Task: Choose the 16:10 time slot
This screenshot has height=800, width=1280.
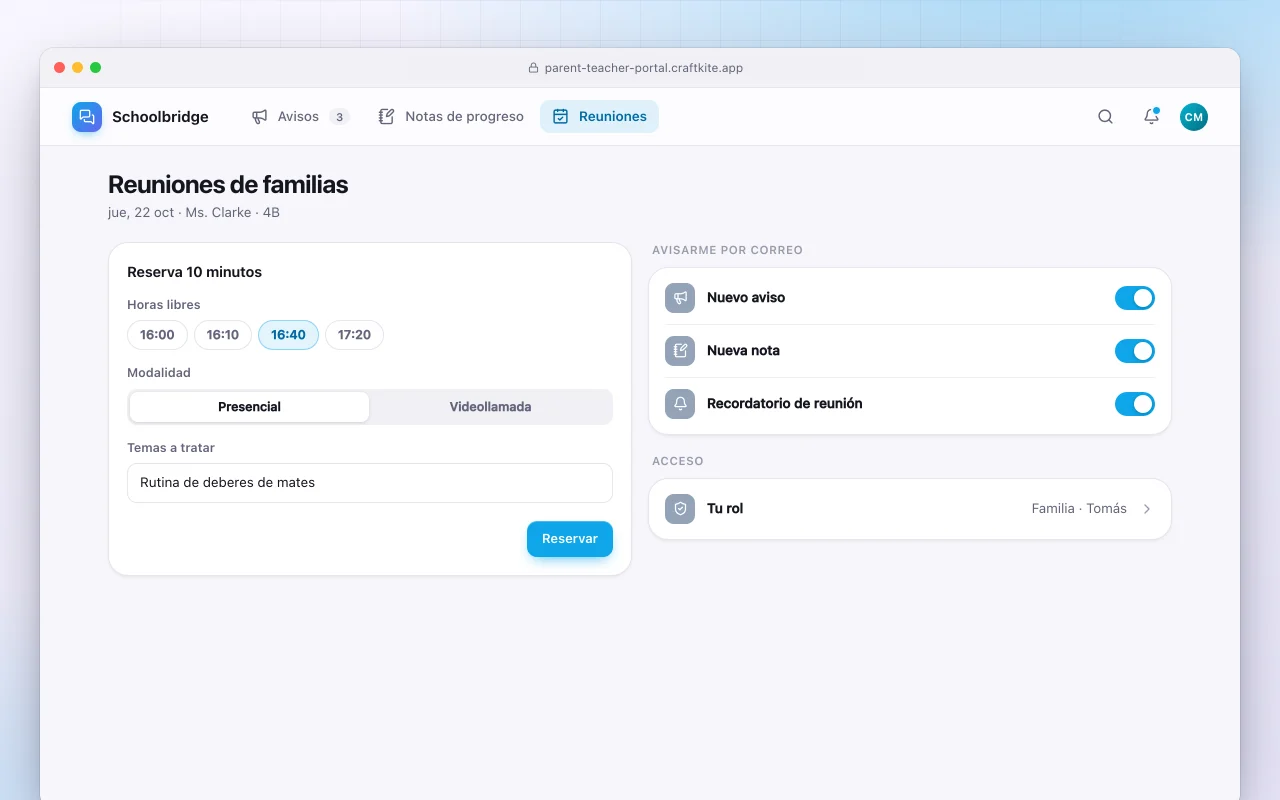Action: click(223, 335)
